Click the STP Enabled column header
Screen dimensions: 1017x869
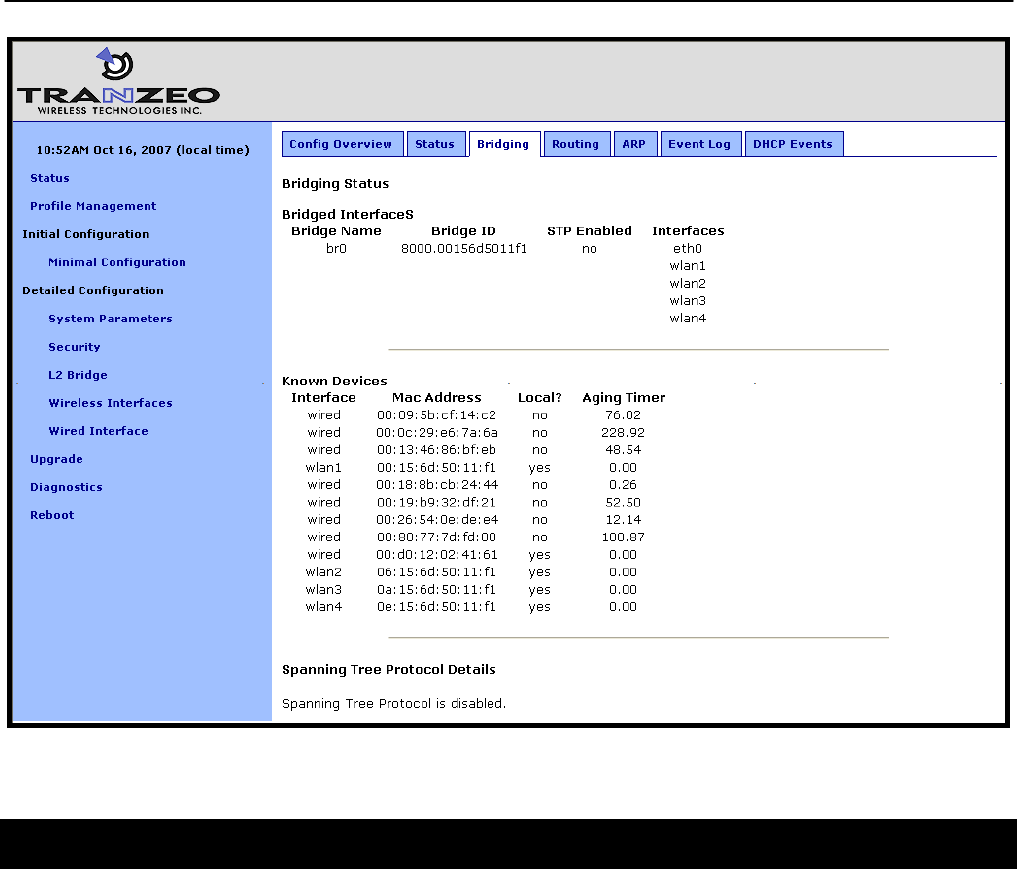click(x=589, y=231)
